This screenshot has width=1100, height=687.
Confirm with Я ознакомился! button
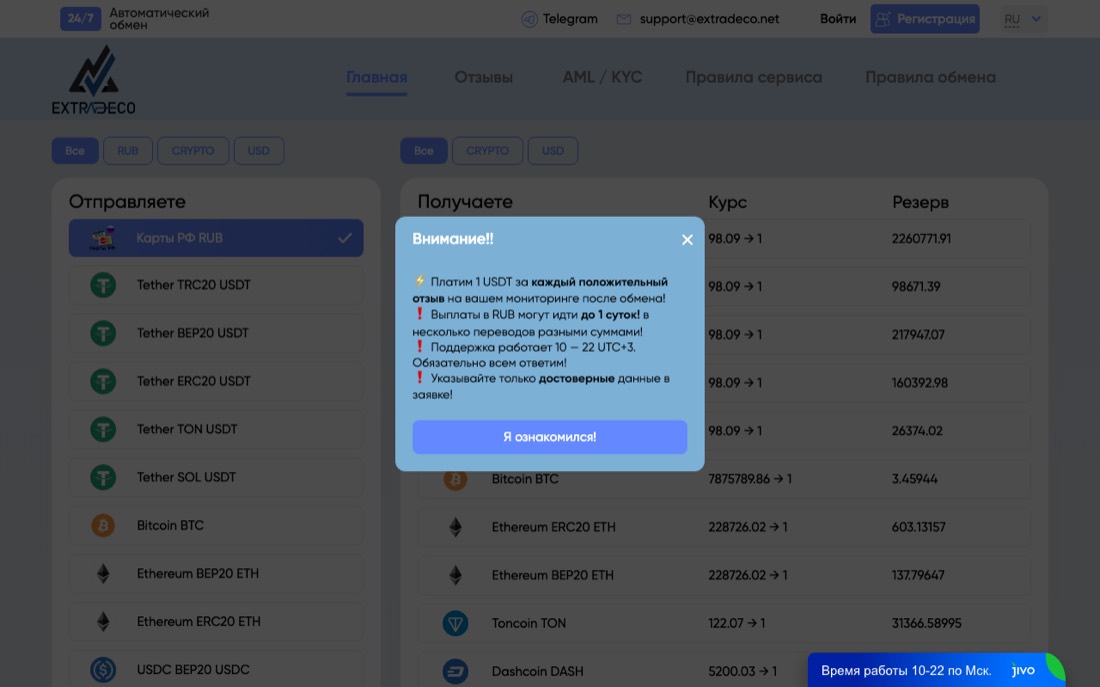pos(549,437)
